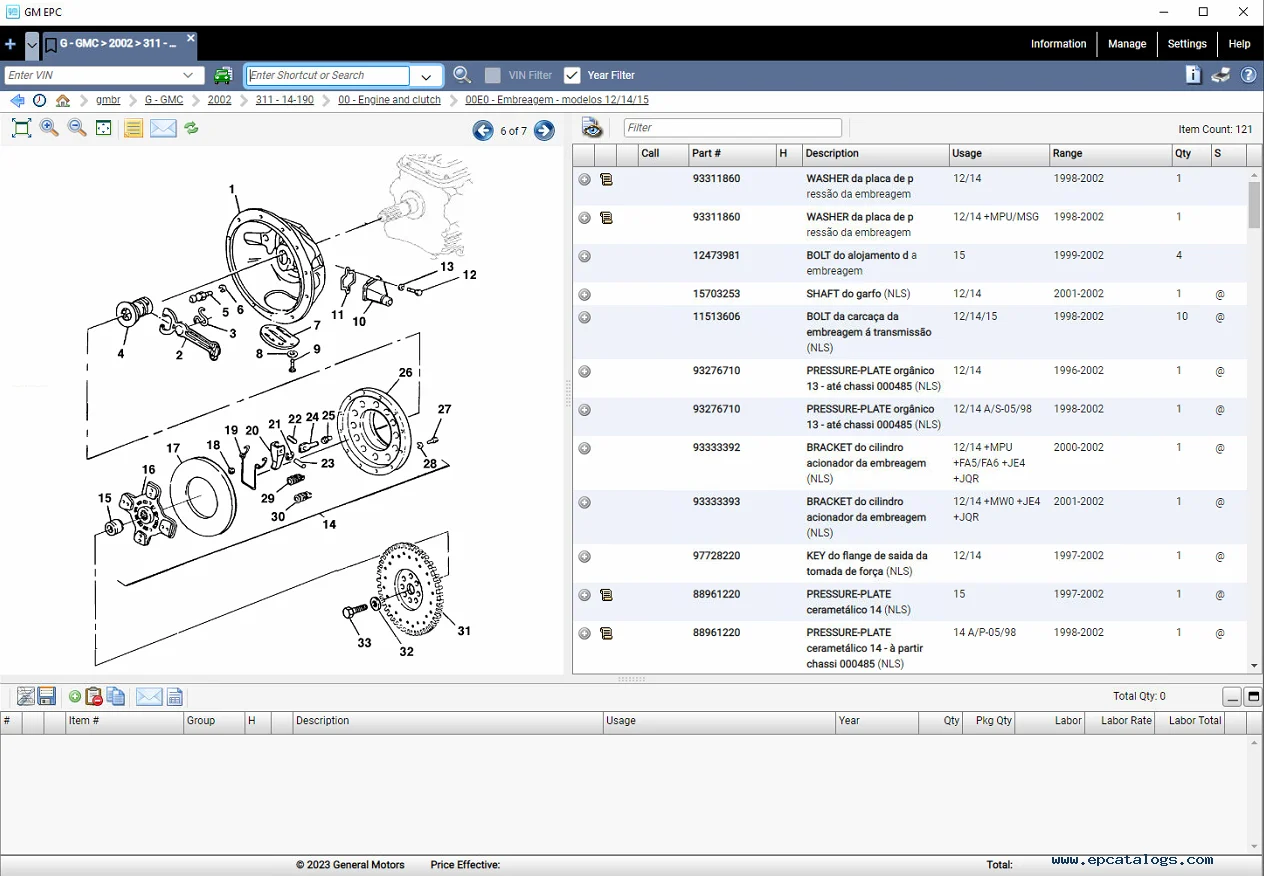Click the magnifying glass search icon
Viewport: 1264px width, 876px height.
(x=461, y=75)
